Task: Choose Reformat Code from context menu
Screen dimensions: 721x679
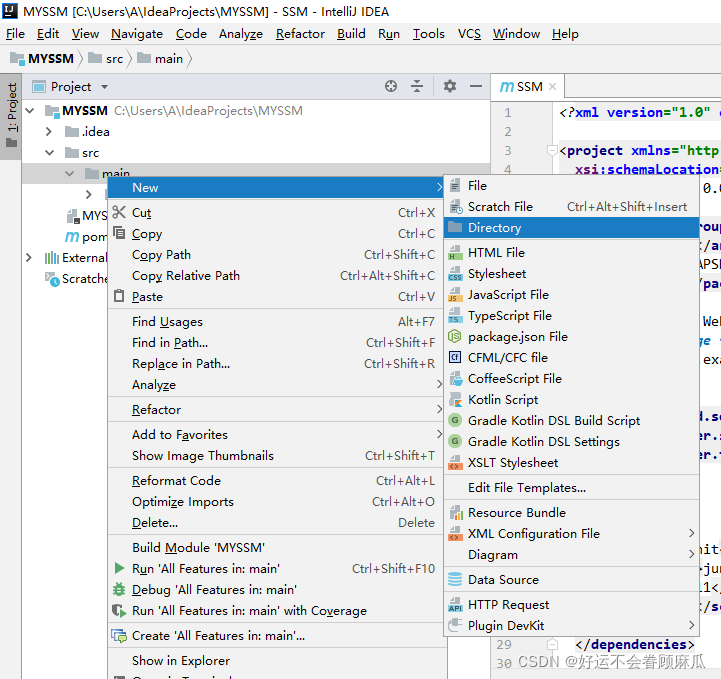Action: [176, 481]
